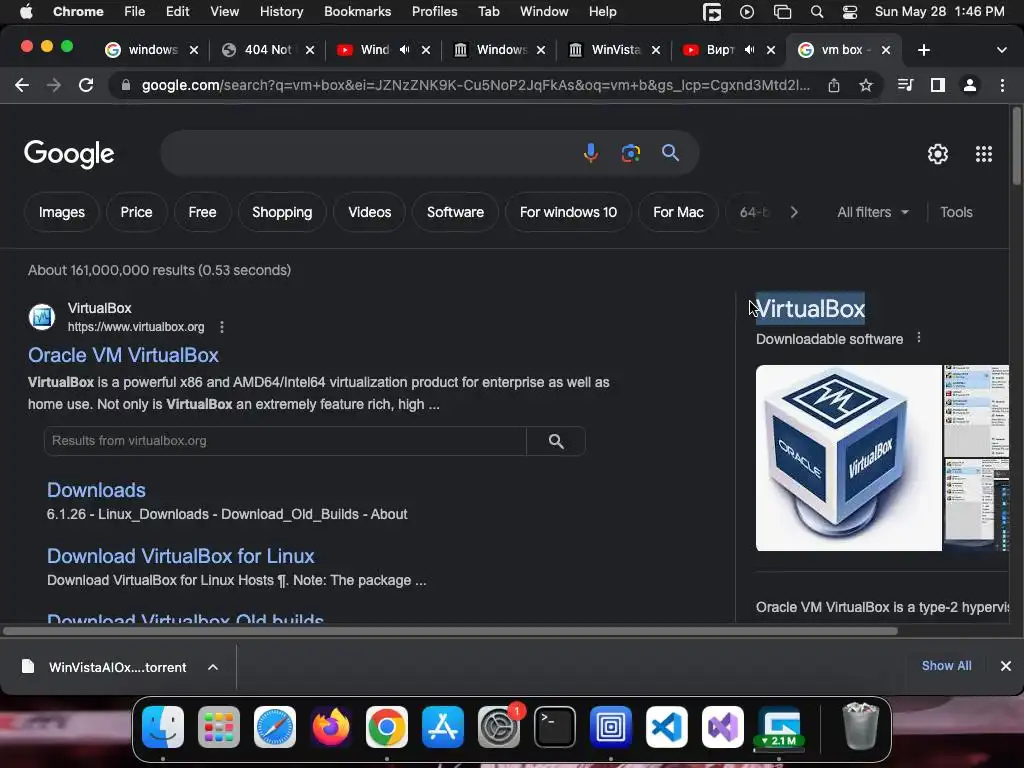Open Finder from the dock
The height and width of the screenshot is (768, 1024).
[x=163, y=727]
